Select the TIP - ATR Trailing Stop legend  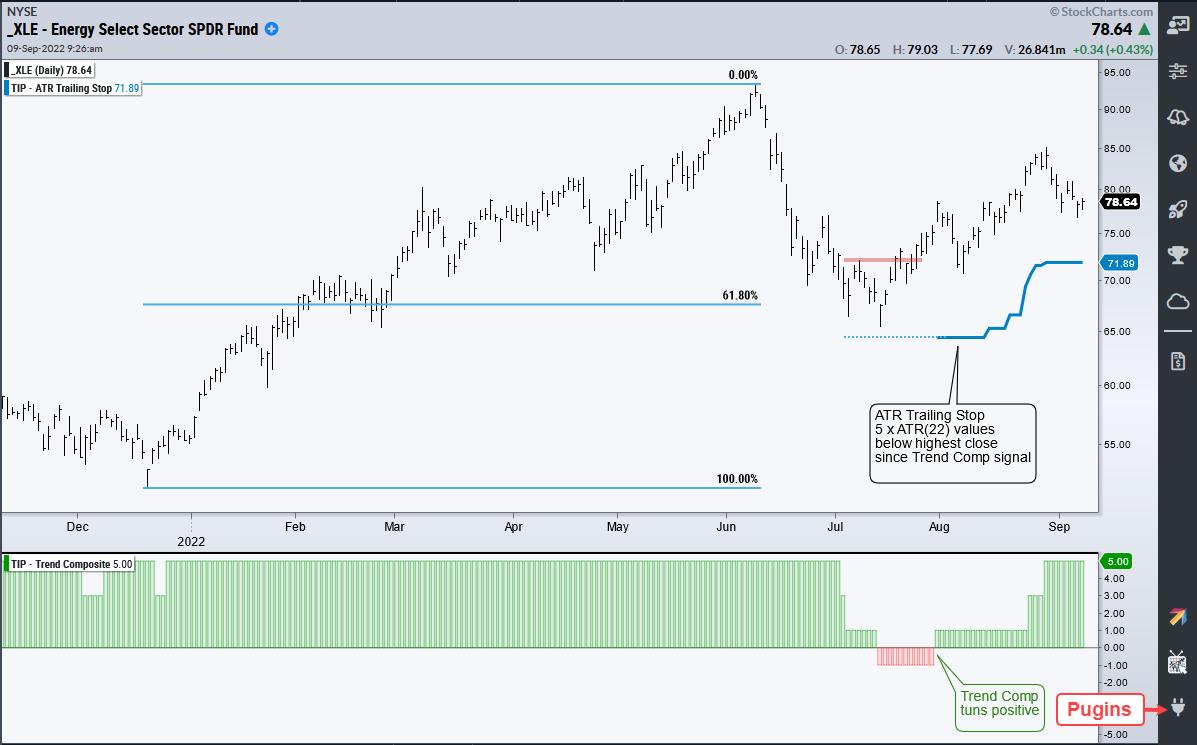tap(73, 88)
